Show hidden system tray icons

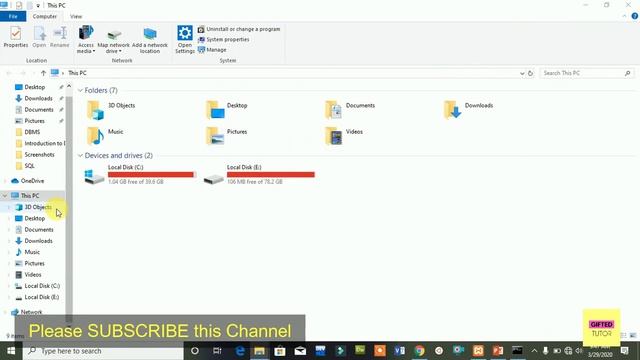[x=534, y=351]
